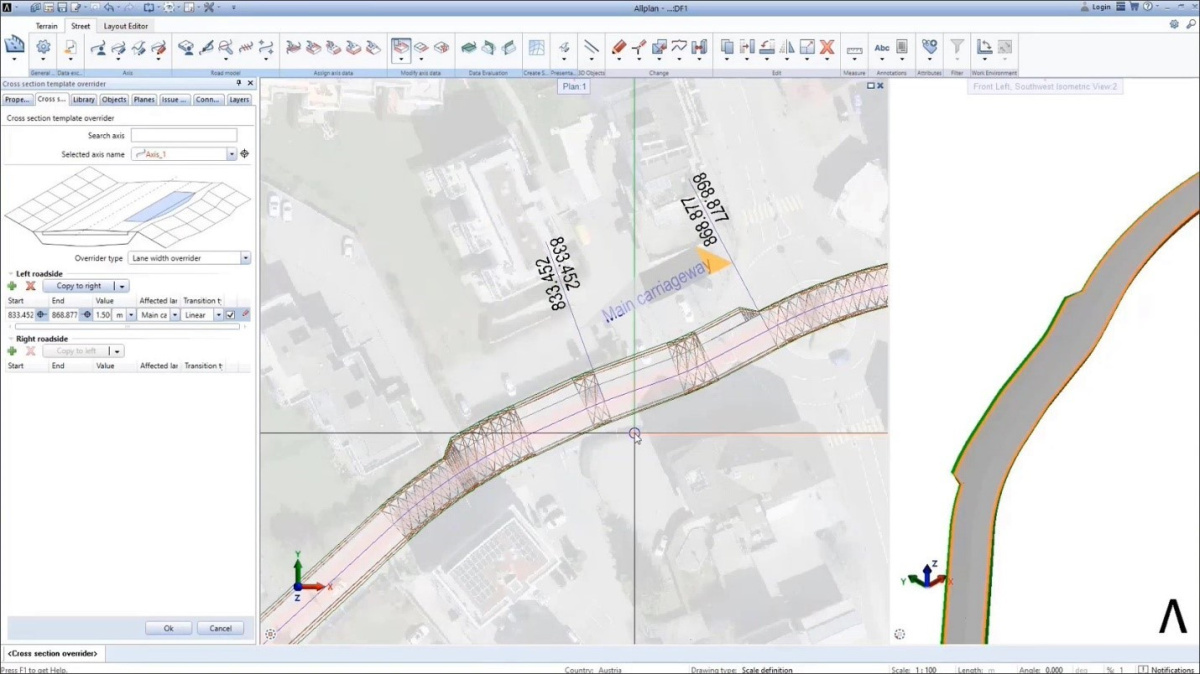Open the Layers panel tab
This screenshot has height=674, width=1200.
tap(239, 99)
